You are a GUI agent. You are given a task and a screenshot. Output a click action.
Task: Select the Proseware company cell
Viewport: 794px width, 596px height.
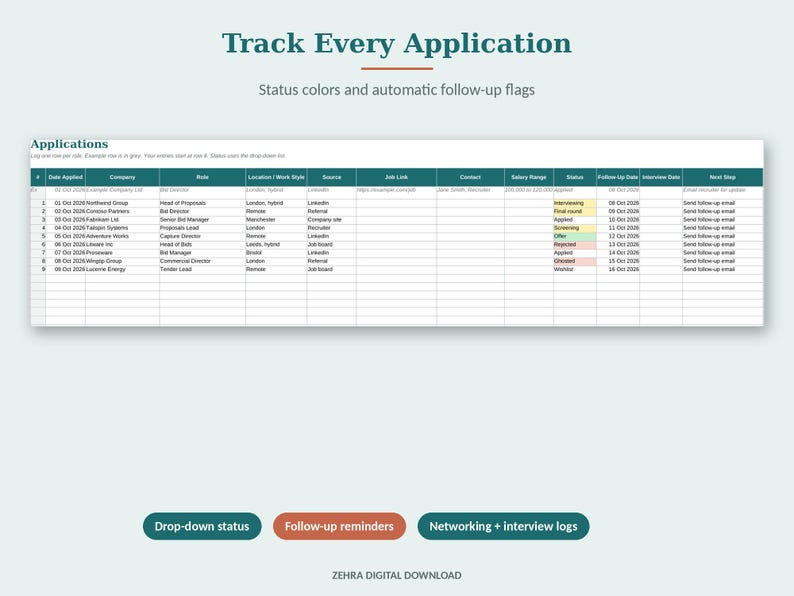click(x=123, y=253)
